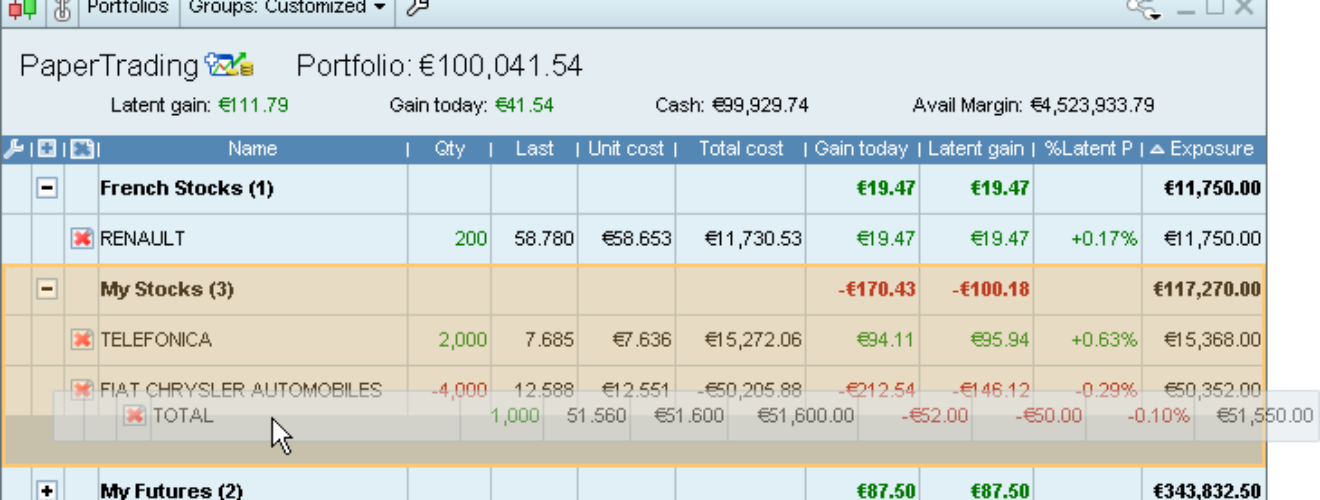Toggle sort on the Exposure column header
1320x500 pixels.
[x=1202, y=149]
